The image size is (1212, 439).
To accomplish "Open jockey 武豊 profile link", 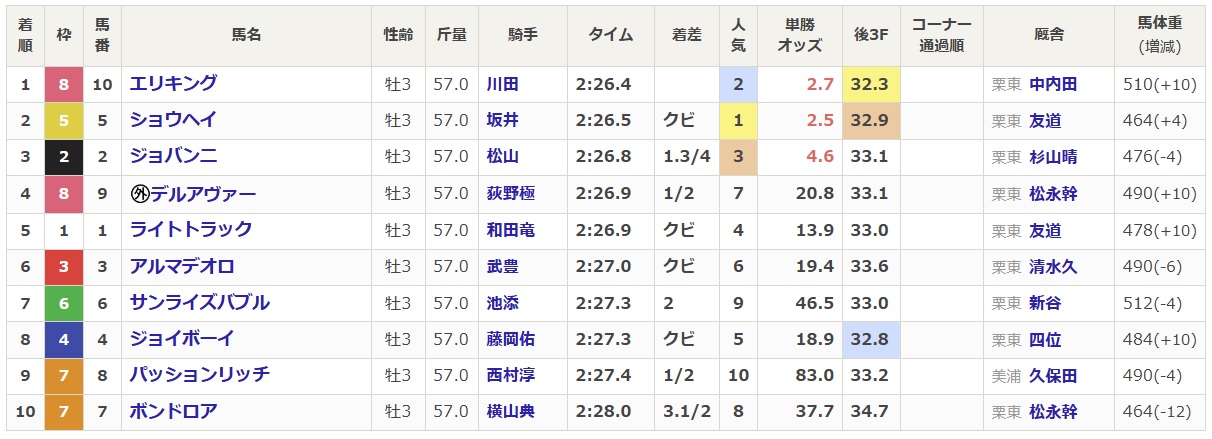I will [x=503, y=267].
